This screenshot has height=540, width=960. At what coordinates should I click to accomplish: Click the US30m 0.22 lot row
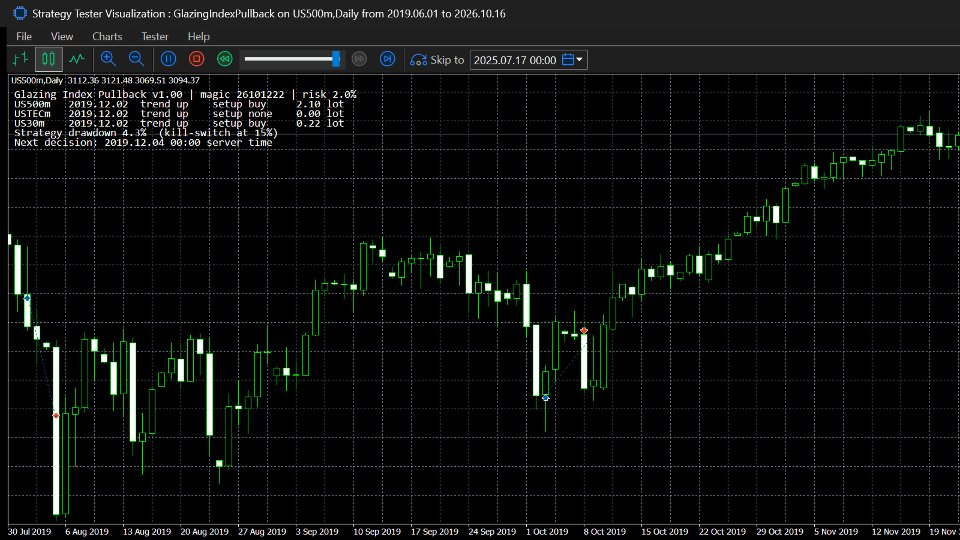tap(179, 123)
